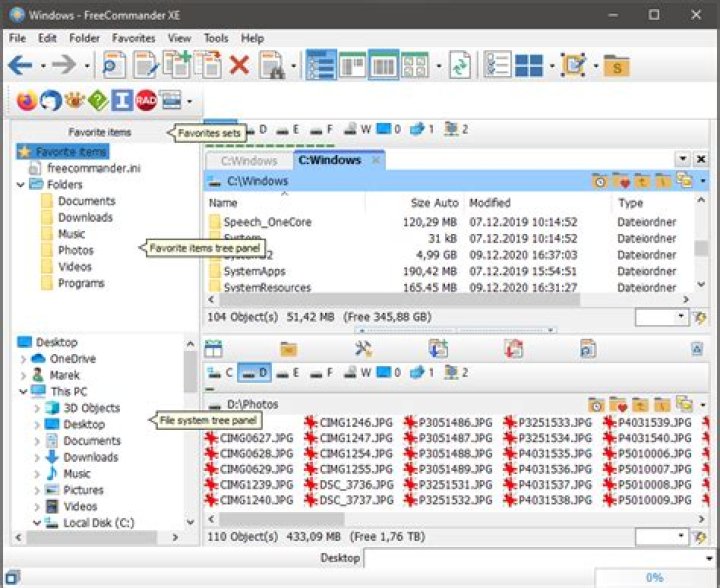
Task: Open the lower panel filter dropdown
Action: tap(681, 536)
